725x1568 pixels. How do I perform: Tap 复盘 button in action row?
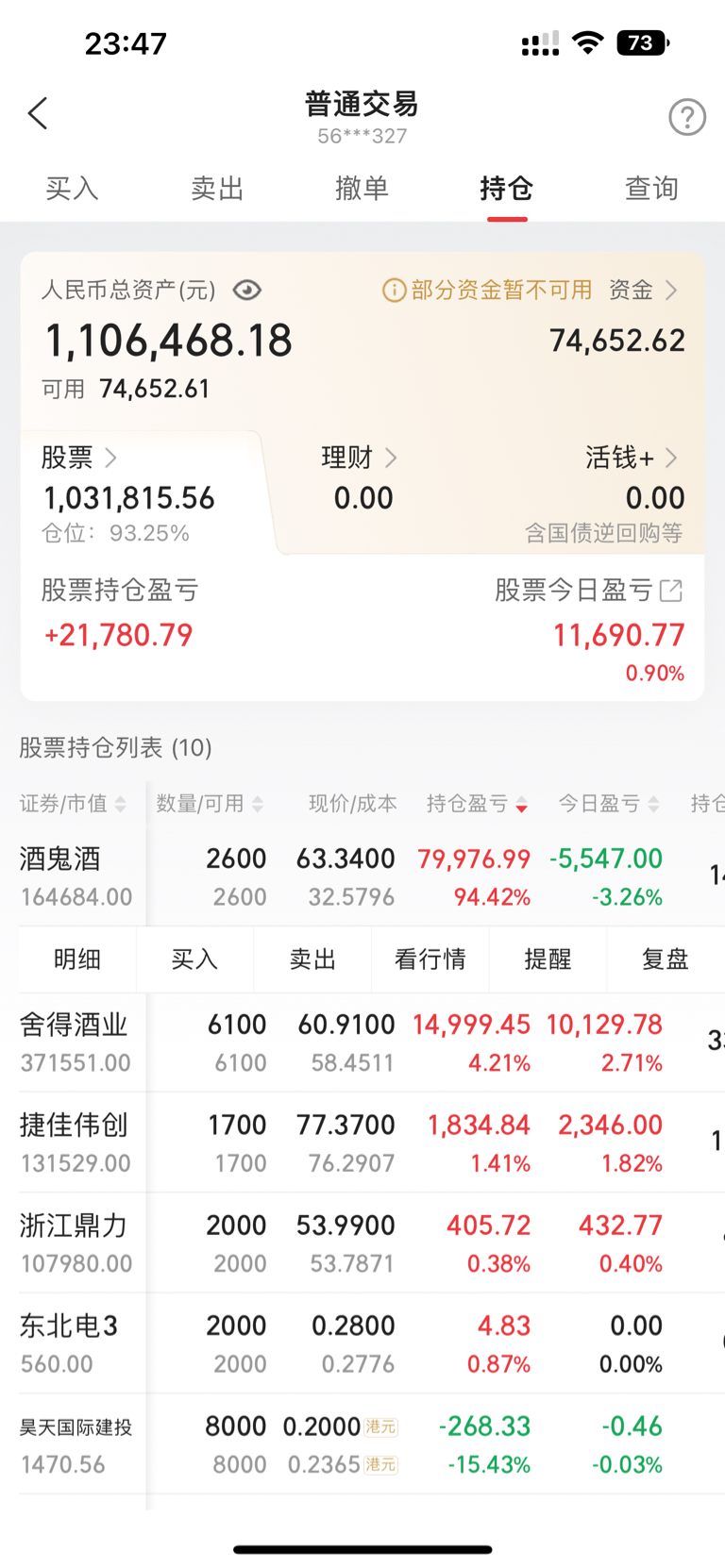click(666, 959)
